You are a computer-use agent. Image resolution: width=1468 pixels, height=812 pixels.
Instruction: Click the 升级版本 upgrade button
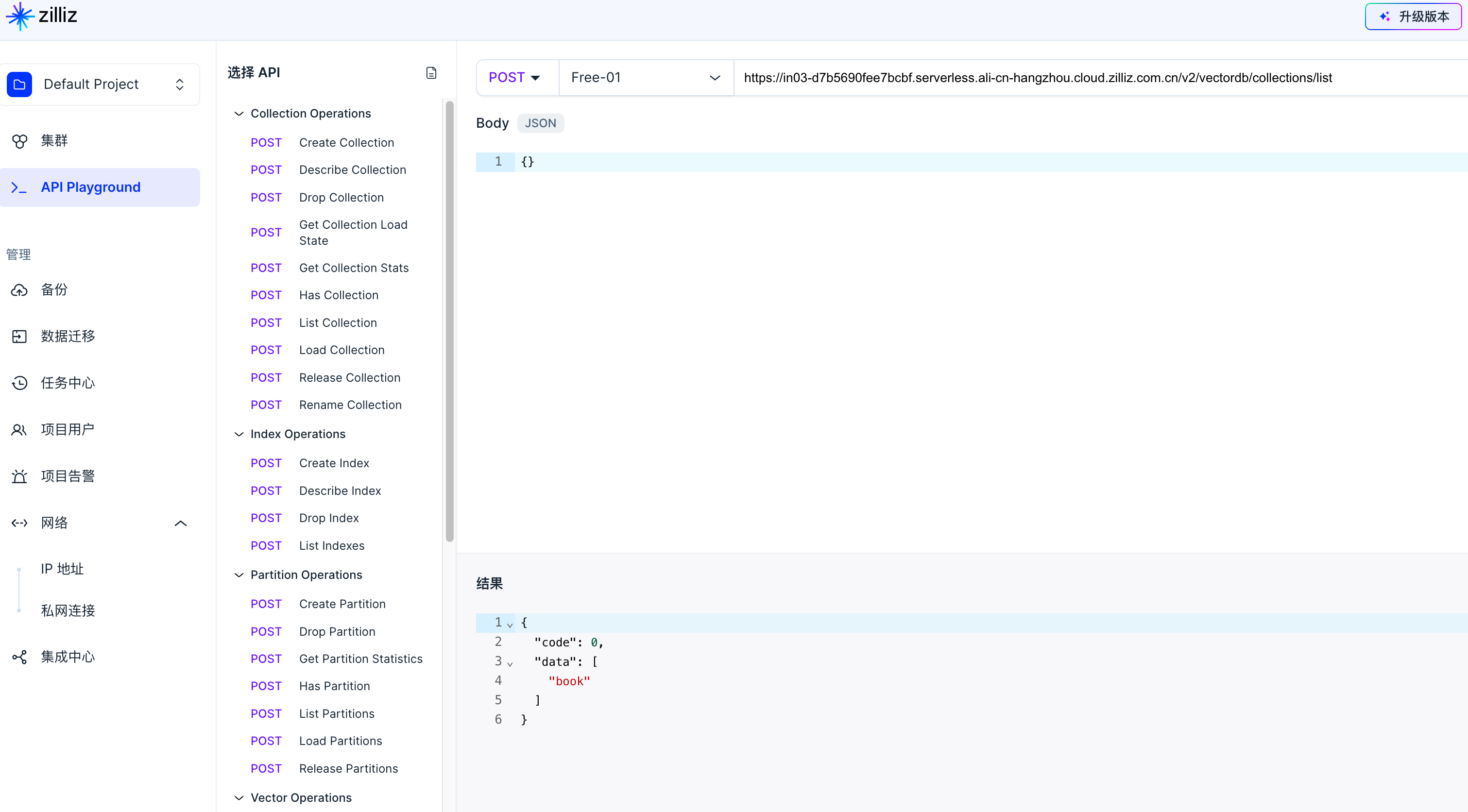point(1413,17)
